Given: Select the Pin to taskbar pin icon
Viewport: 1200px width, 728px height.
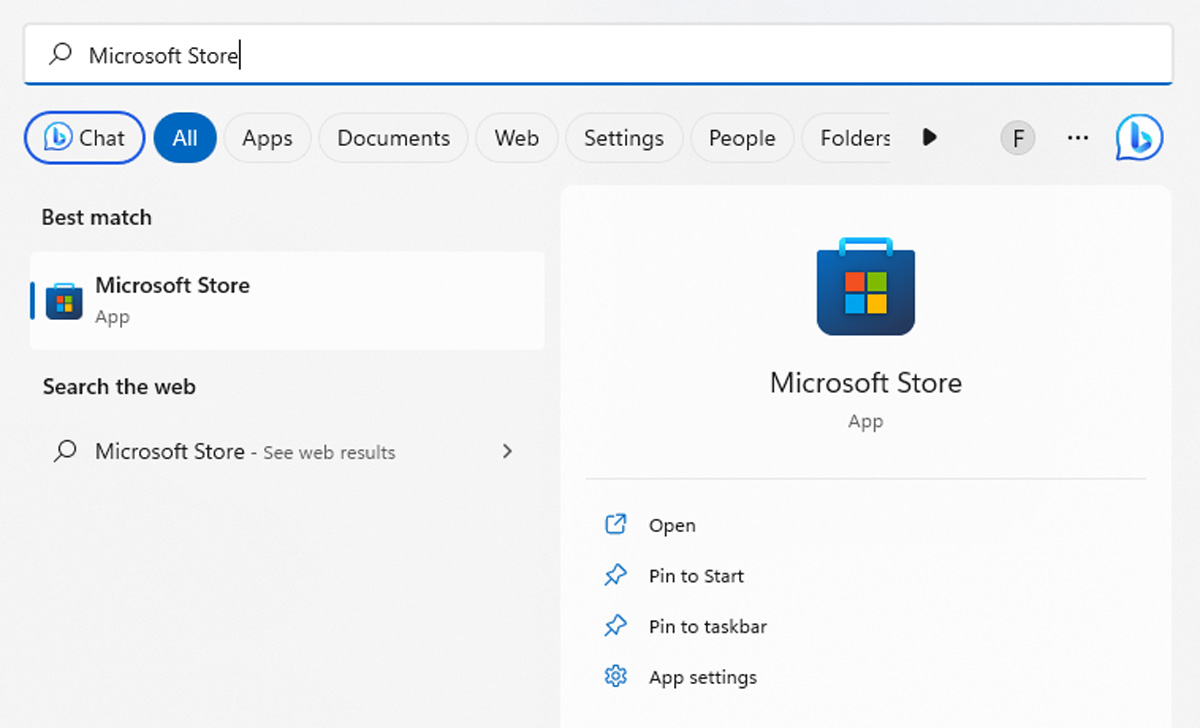Looking at the screenshot, I should coord(615,626).
